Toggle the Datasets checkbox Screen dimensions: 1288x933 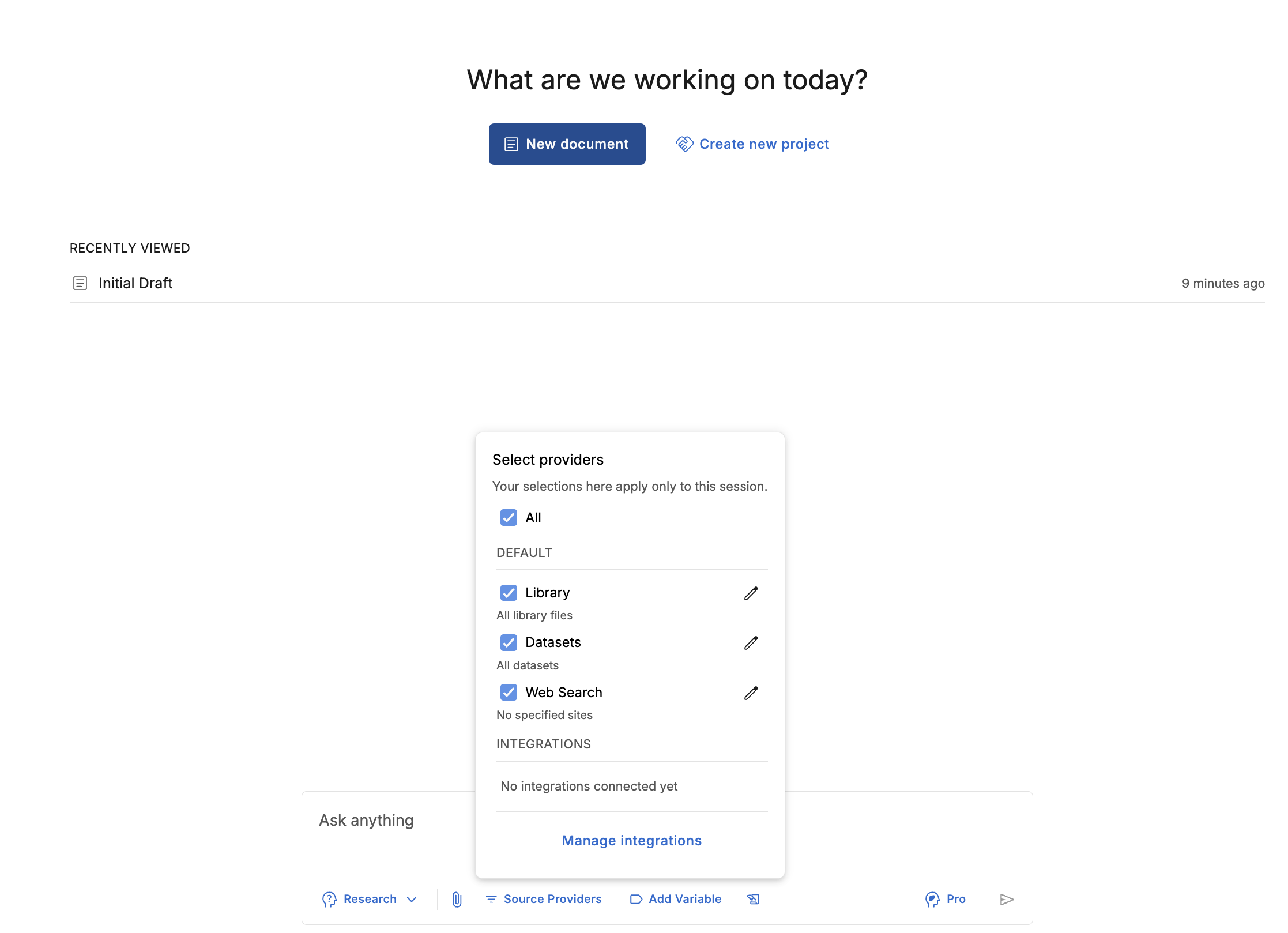pos(509,642)
